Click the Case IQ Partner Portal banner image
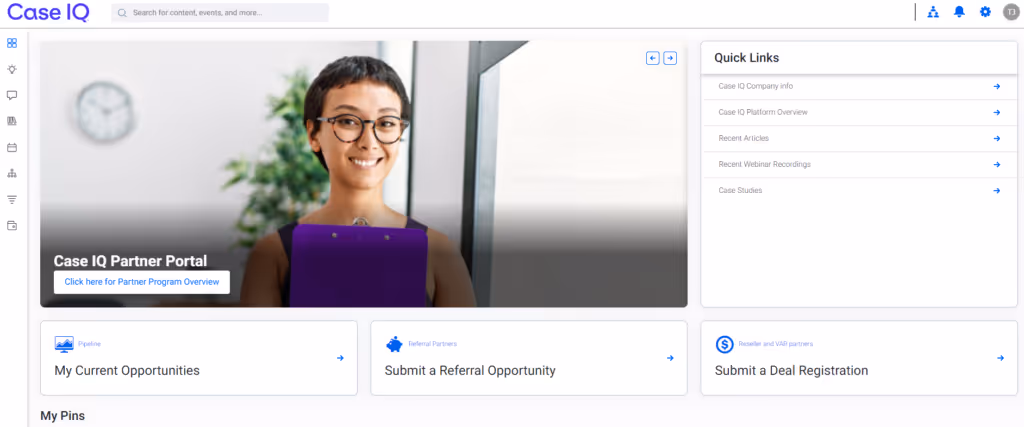This screenshot has width=1024, height=427. point(364,174)
